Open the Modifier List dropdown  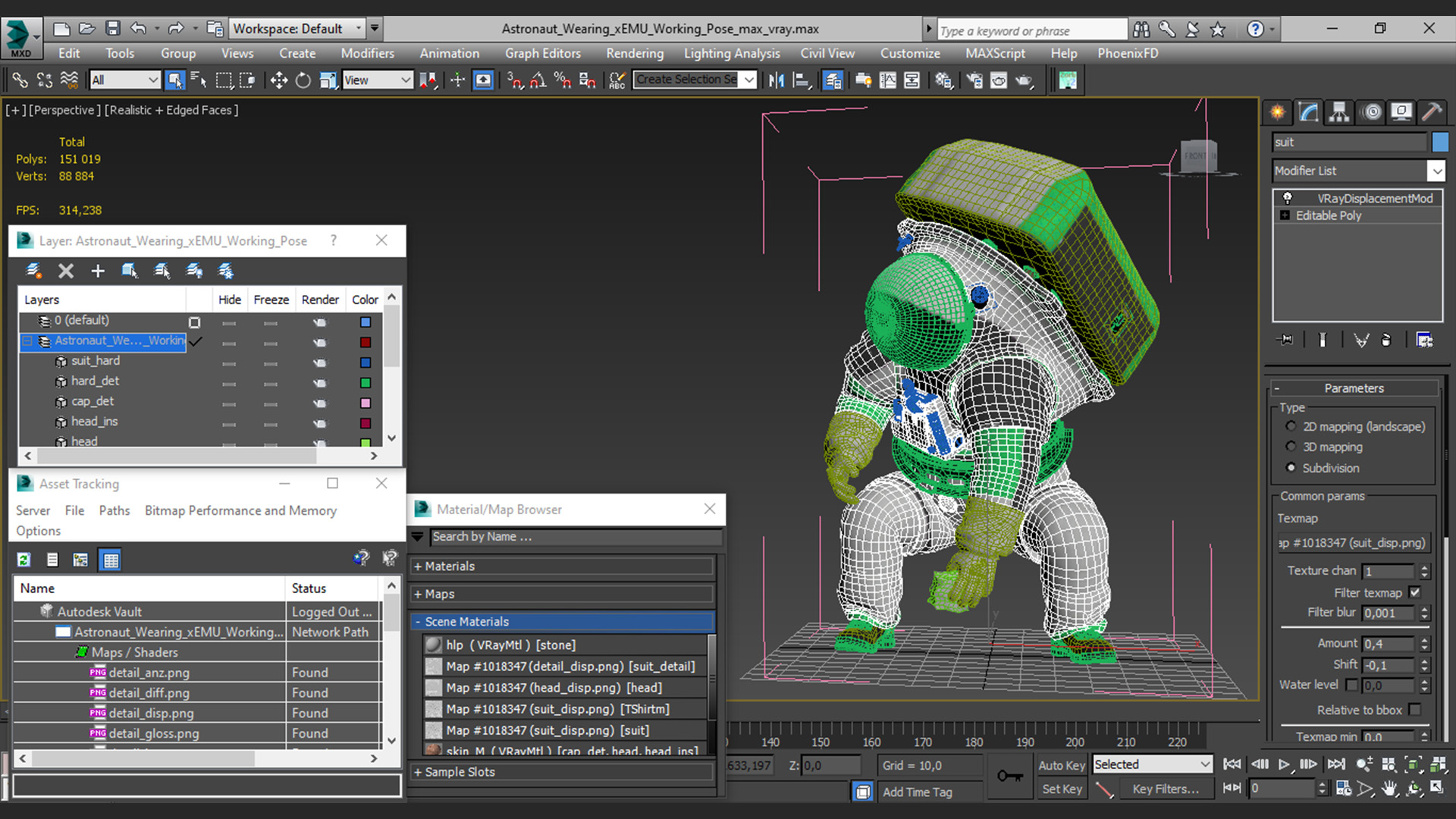pos(1359,171)
